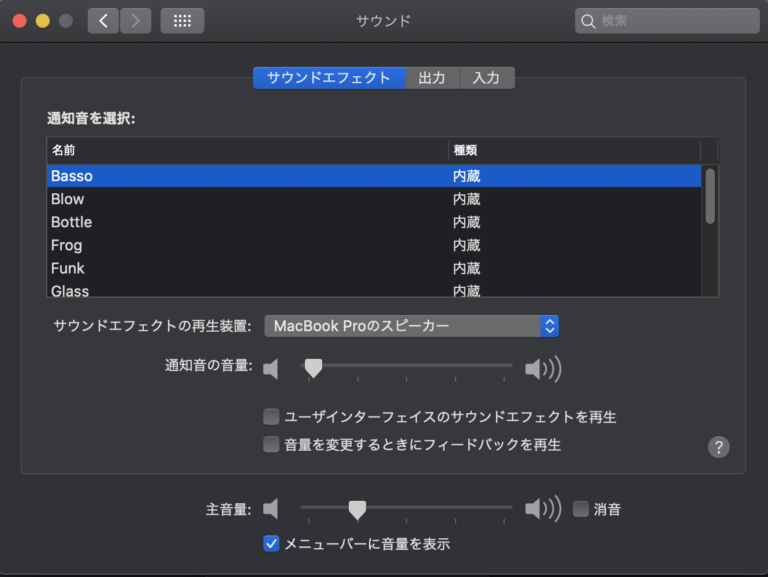Select the サウンドエフェクト tab

click(329, 78)
